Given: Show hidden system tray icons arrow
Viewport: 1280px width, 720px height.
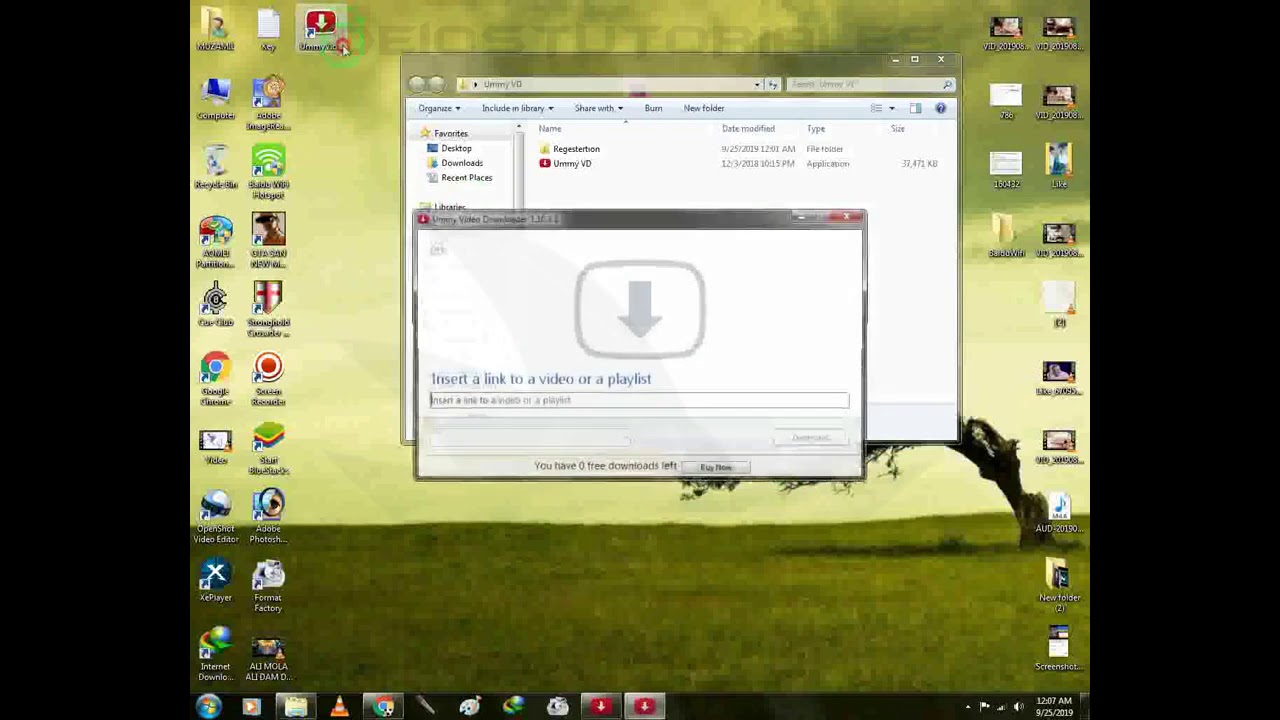Looking at the screenshot, I should tap(967, 707).
